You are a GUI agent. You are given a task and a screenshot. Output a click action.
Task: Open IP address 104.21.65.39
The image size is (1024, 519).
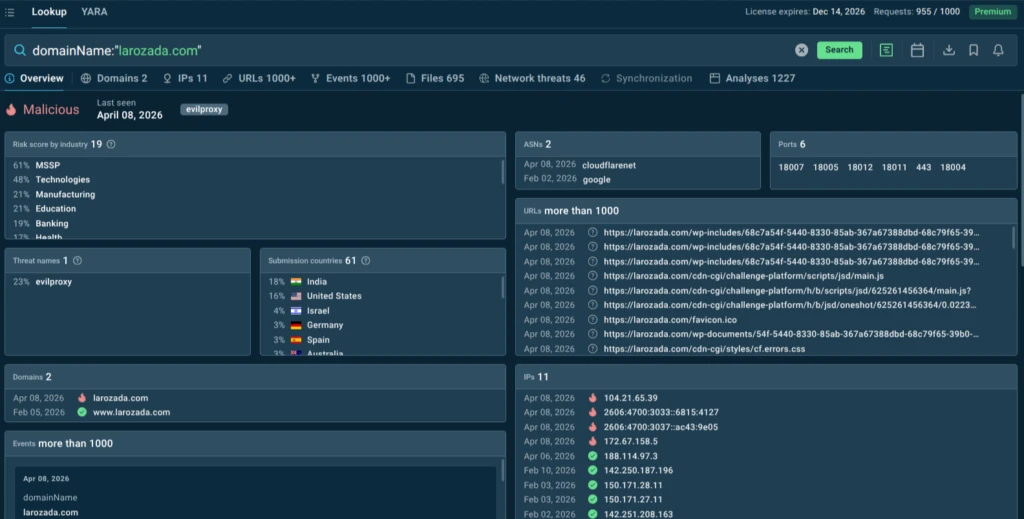[x=630, y=398]
